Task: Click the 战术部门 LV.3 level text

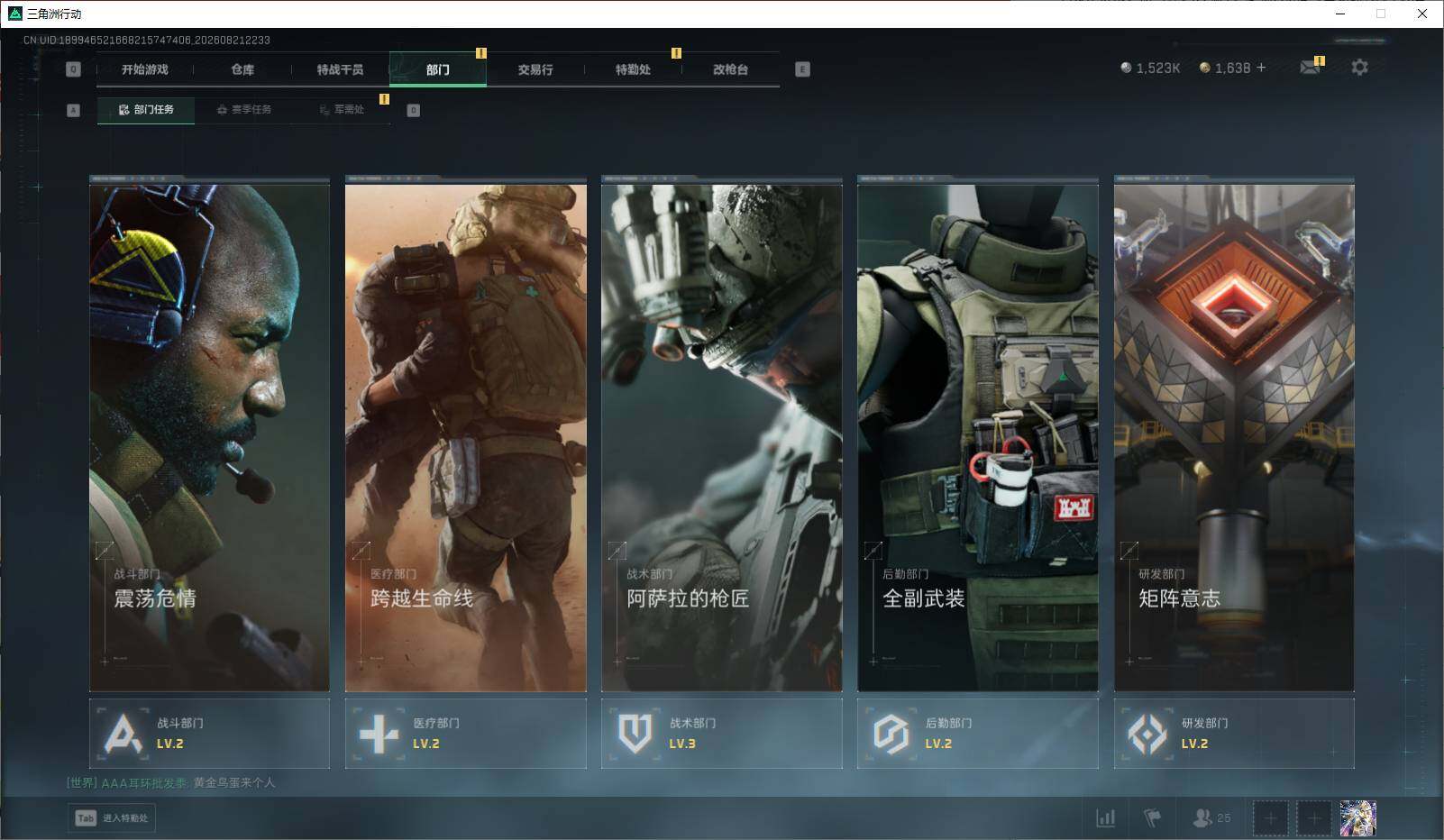Action: [x=682, y=744]
